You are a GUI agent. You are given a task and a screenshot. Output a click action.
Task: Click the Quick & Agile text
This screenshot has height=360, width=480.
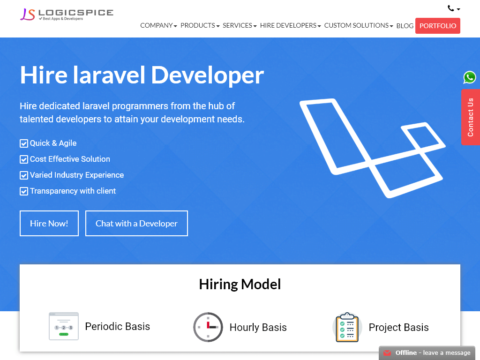tap(53, 143)
